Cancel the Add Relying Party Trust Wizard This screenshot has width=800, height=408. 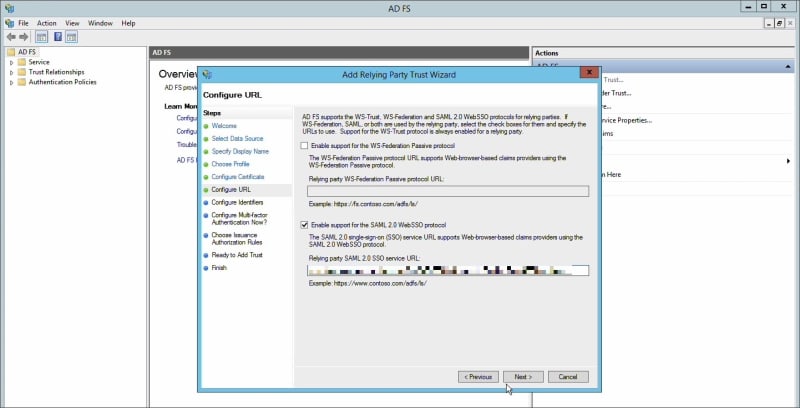coord(568,377)
